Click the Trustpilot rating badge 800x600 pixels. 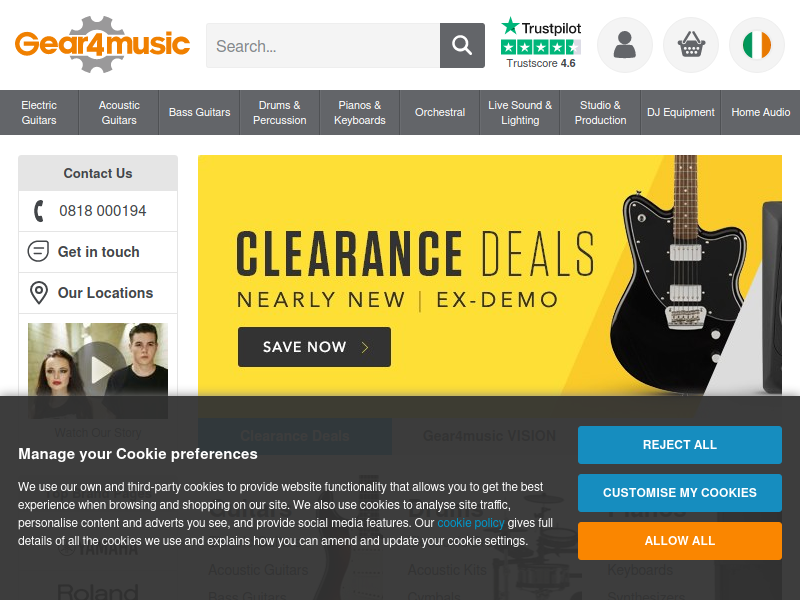[x=541, y=43]
